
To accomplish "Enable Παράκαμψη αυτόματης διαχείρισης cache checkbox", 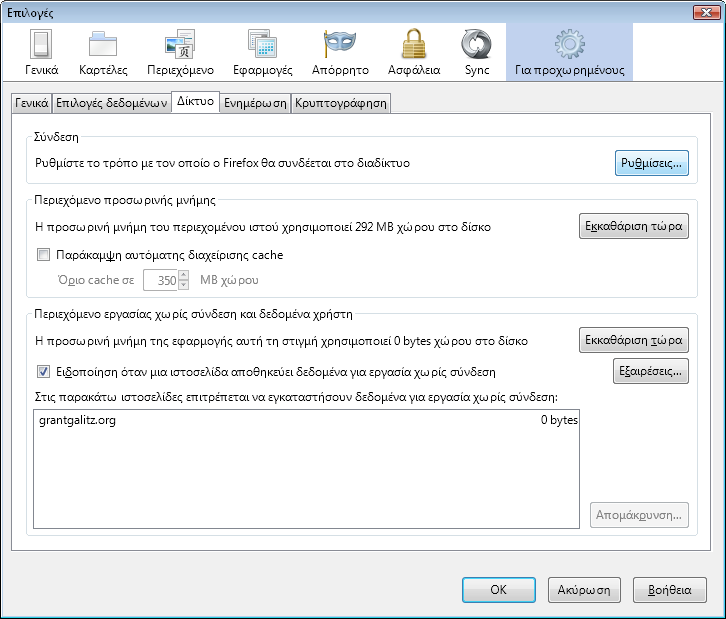I will (x=44, y=255).
